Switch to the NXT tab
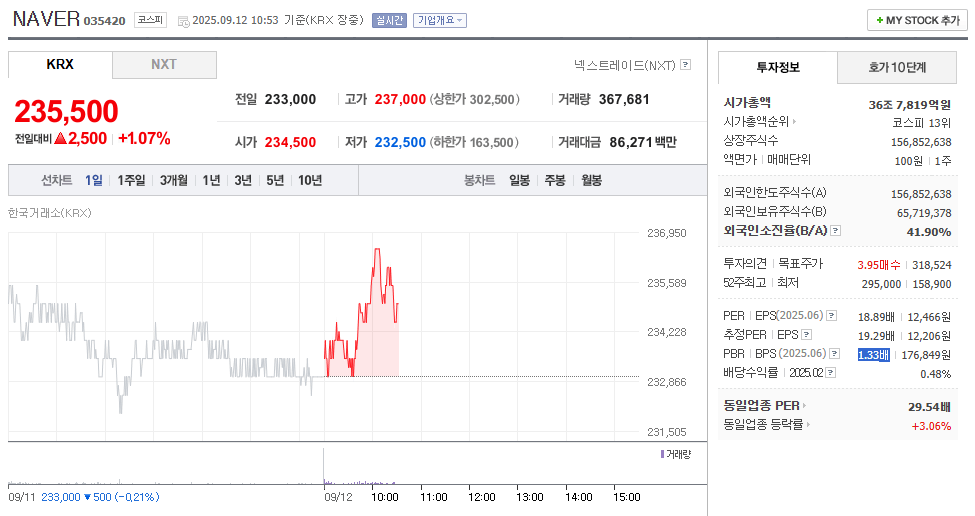975x516 pixels. point(164,65)
